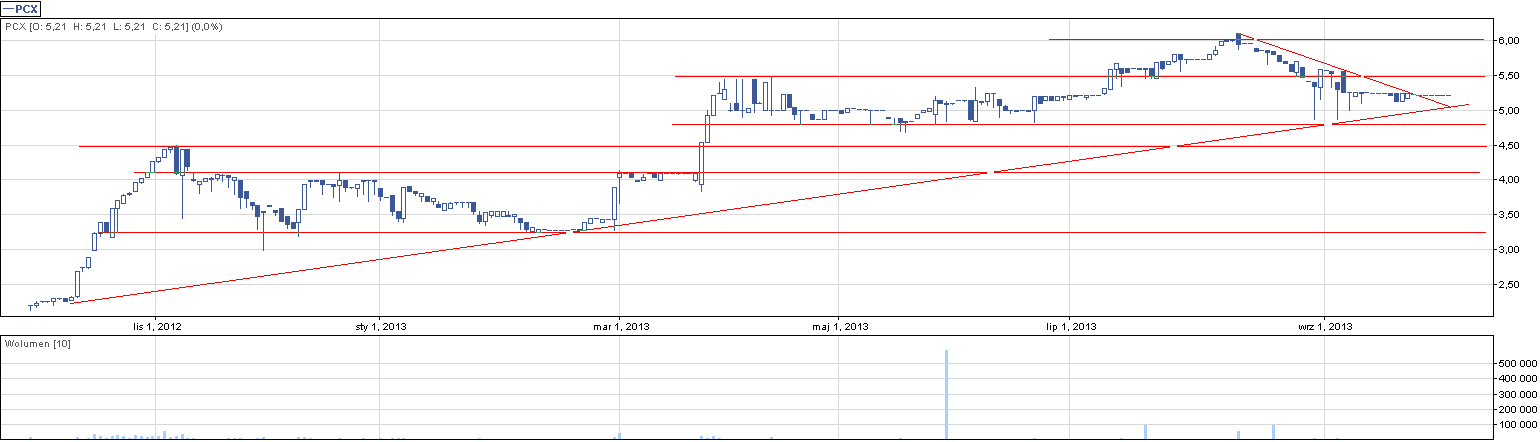Click the 500 000 volume axis label

pos(1516,364)
